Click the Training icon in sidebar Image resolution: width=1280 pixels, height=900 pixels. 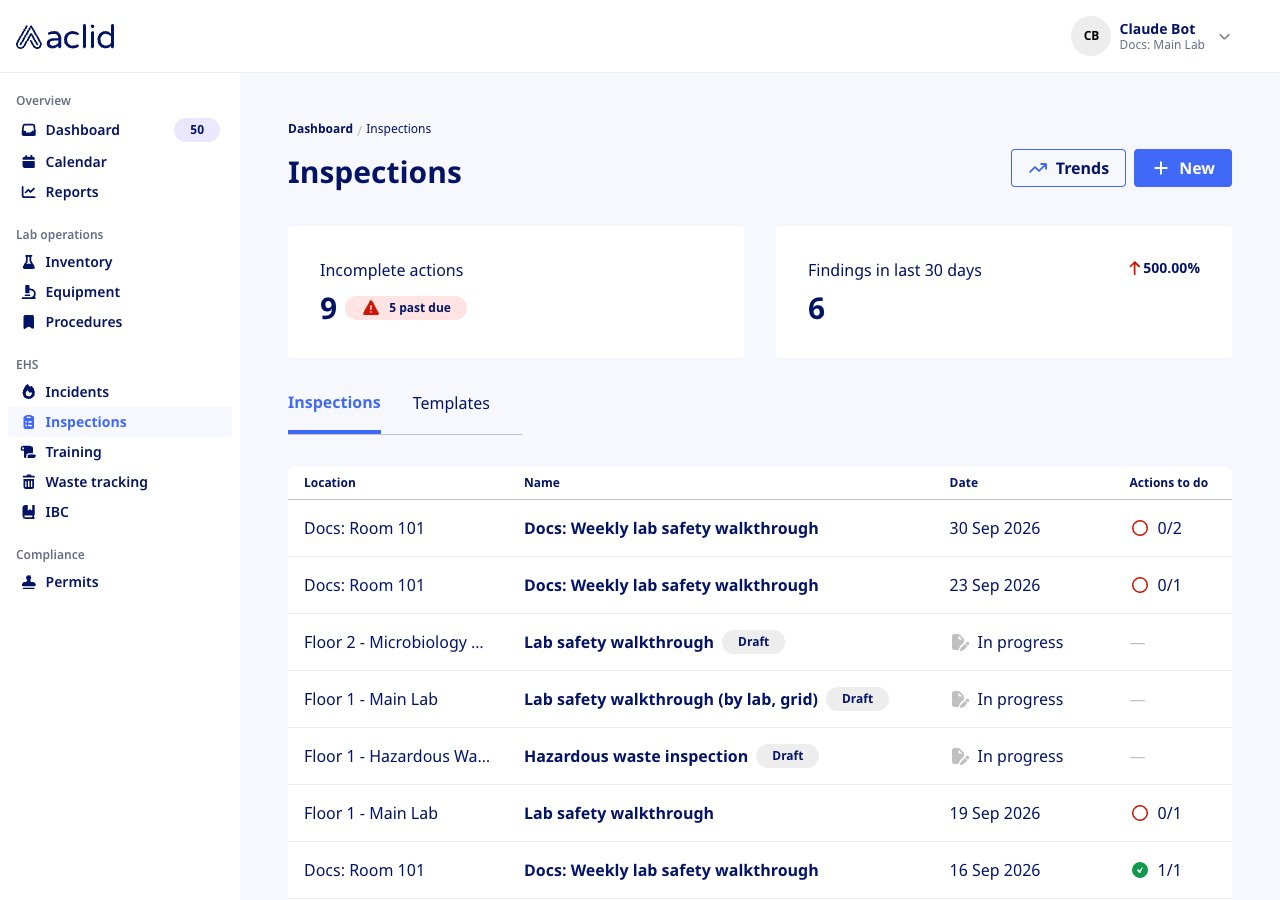(x=29, y=452)
